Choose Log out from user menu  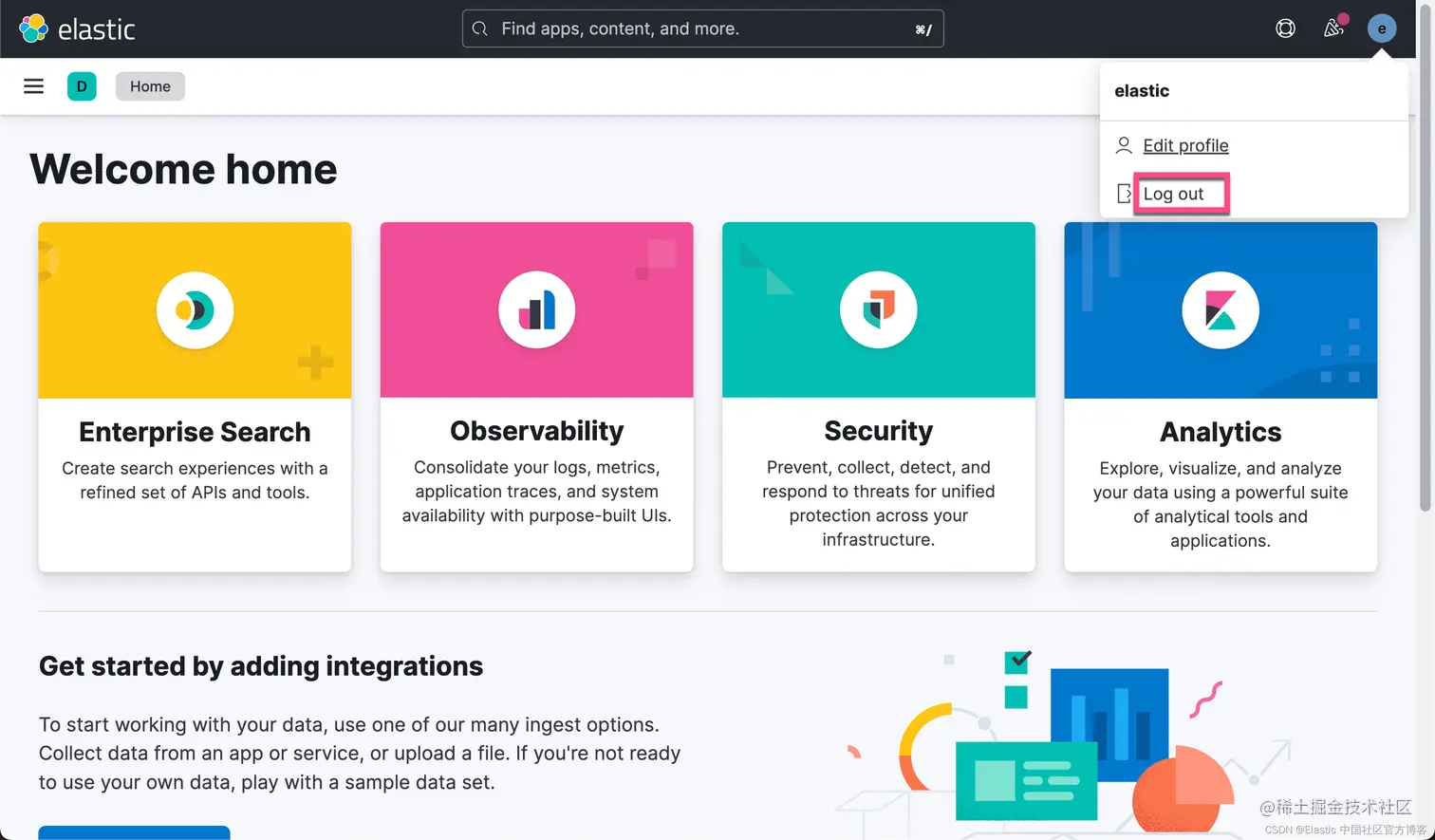point(1173,194)
